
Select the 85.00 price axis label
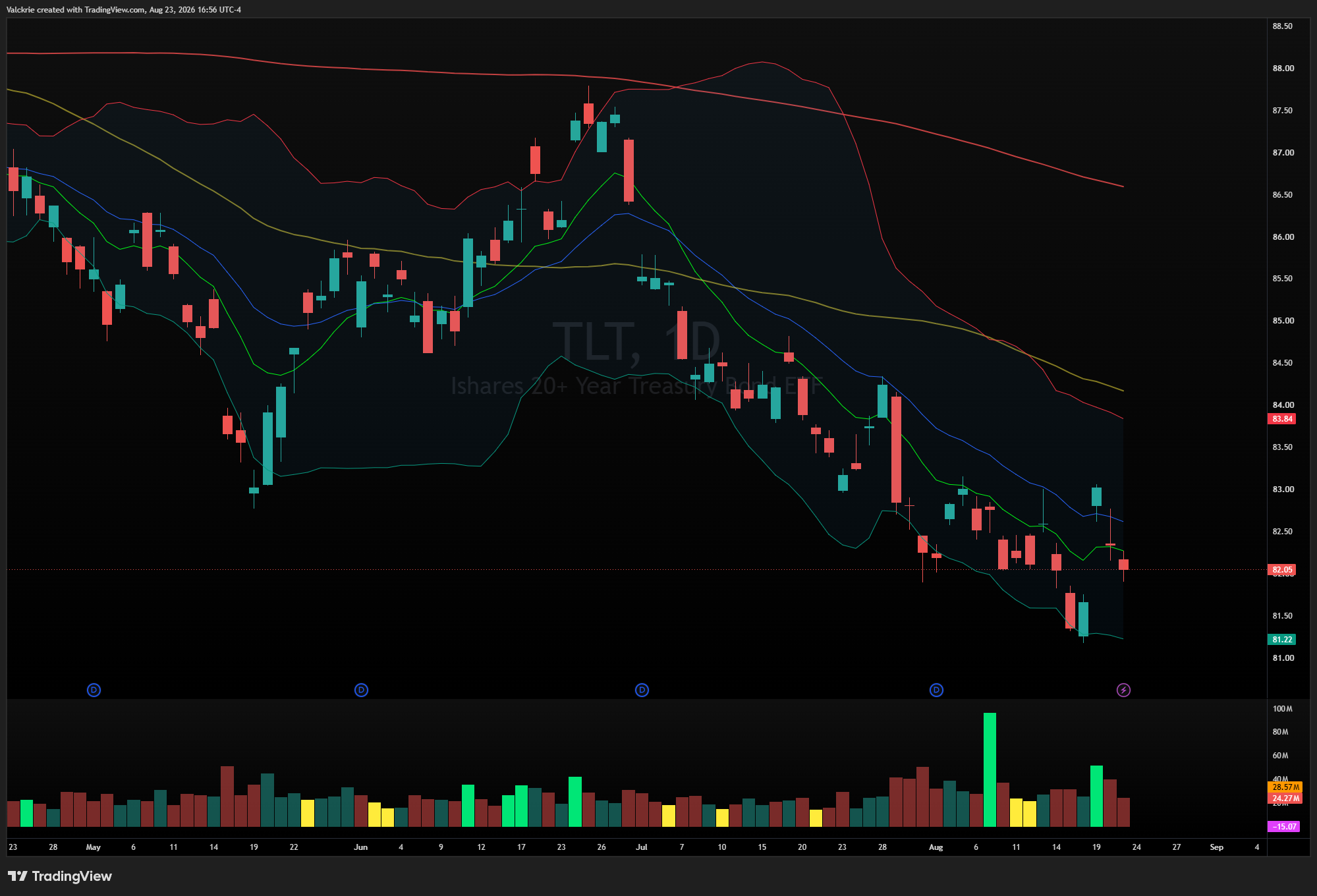(x=1283, y=321)
